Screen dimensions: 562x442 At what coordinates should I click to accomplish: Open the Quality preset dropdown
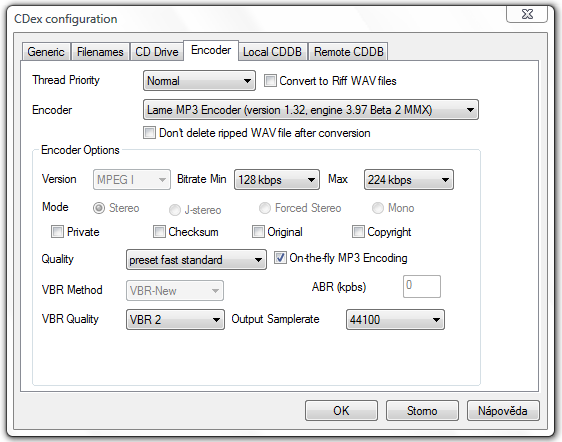pyautogui.click(x=196, y=260)
